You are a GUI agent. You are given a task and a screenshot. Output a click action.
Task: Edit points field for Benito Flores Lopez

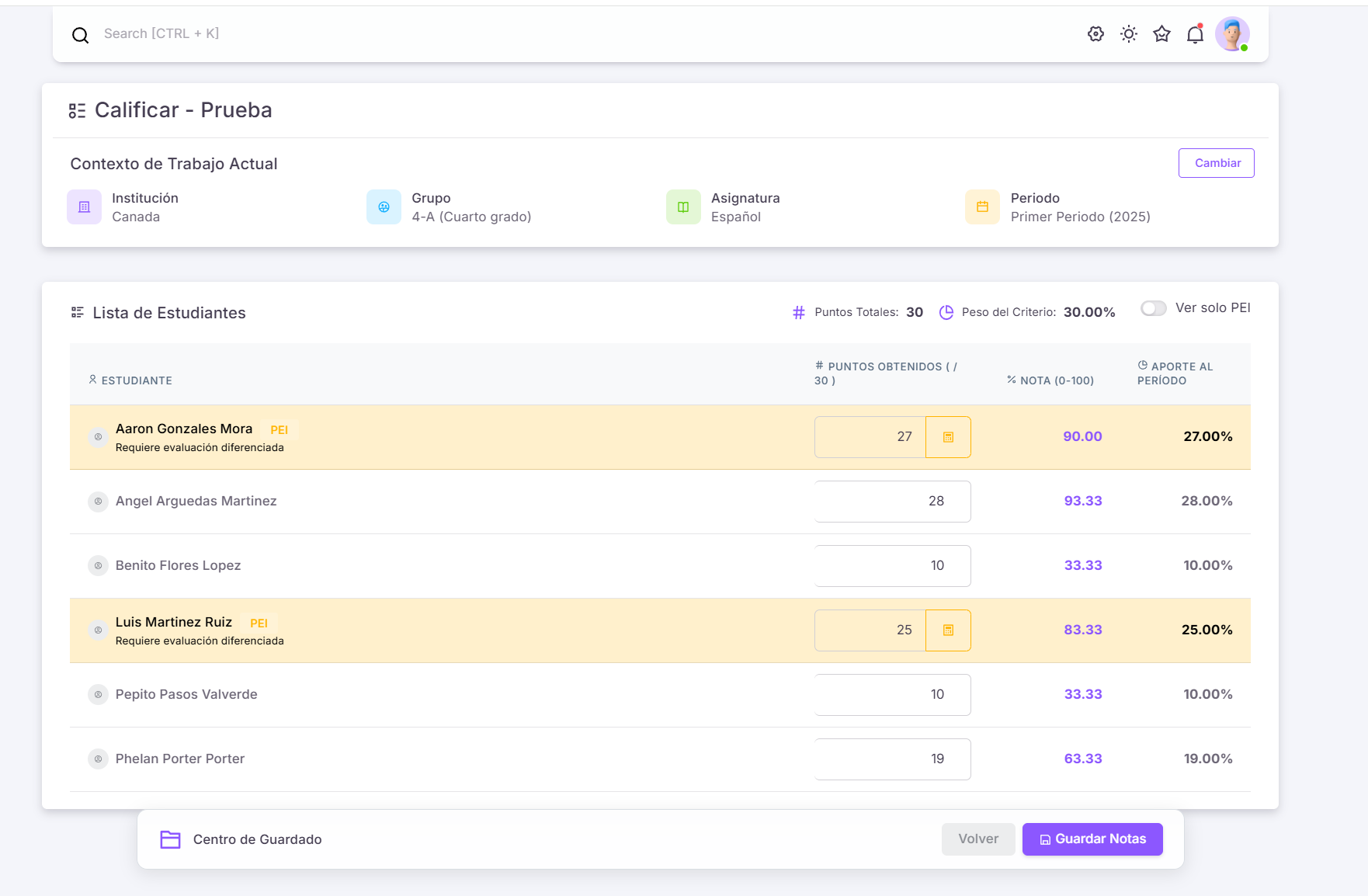pos(892,566)
